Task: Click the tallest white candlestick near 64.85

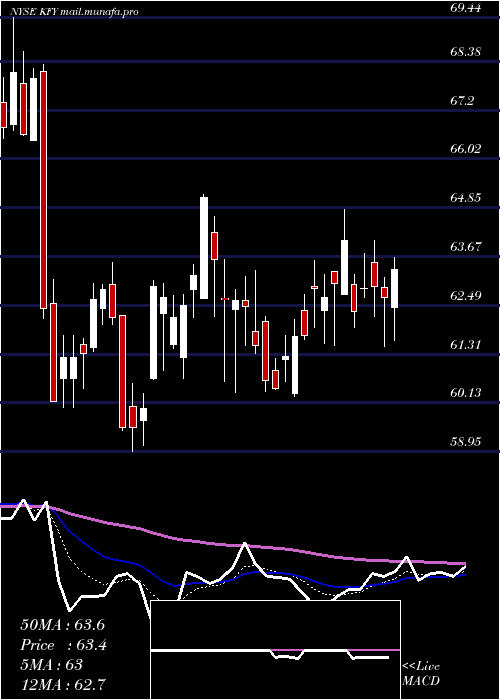Action: 204,248
